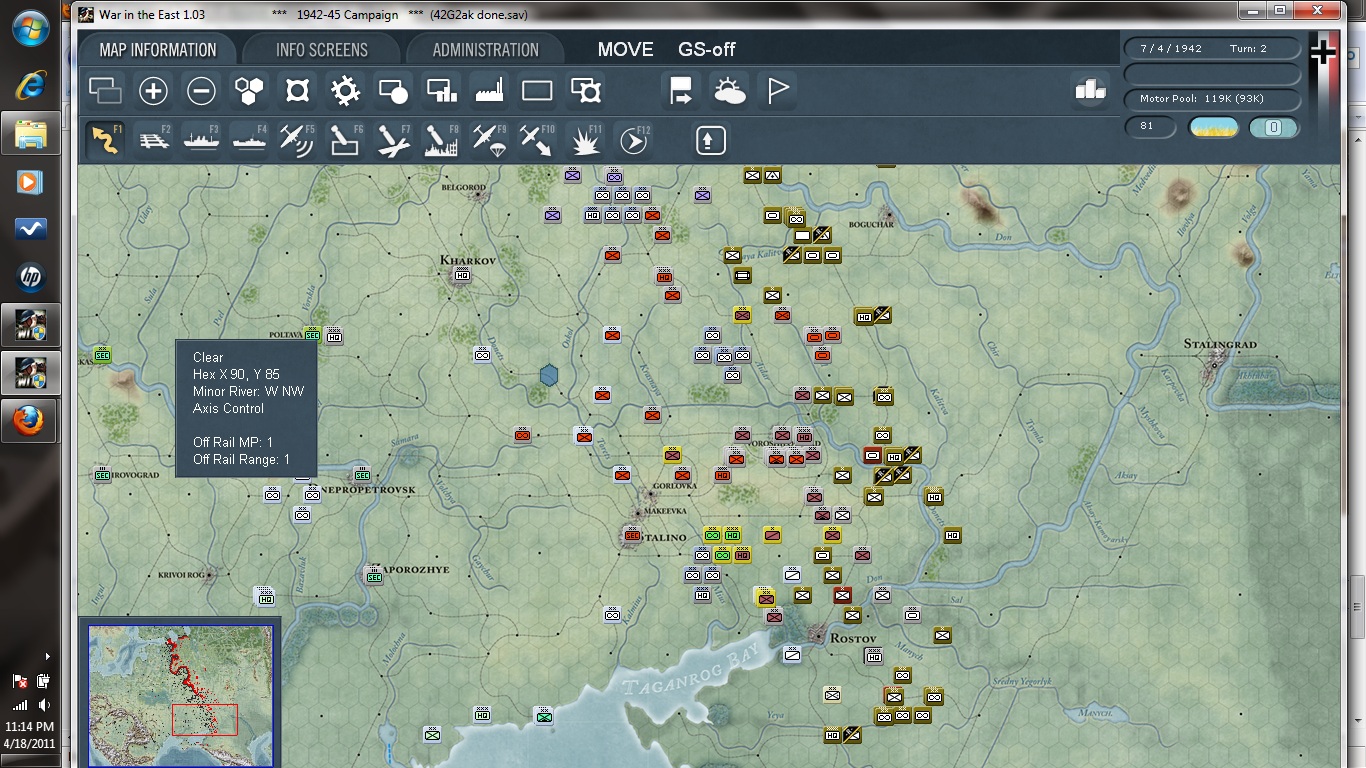
Task: Select the F2 rail mode icon
Action: (x=153, y=140)
